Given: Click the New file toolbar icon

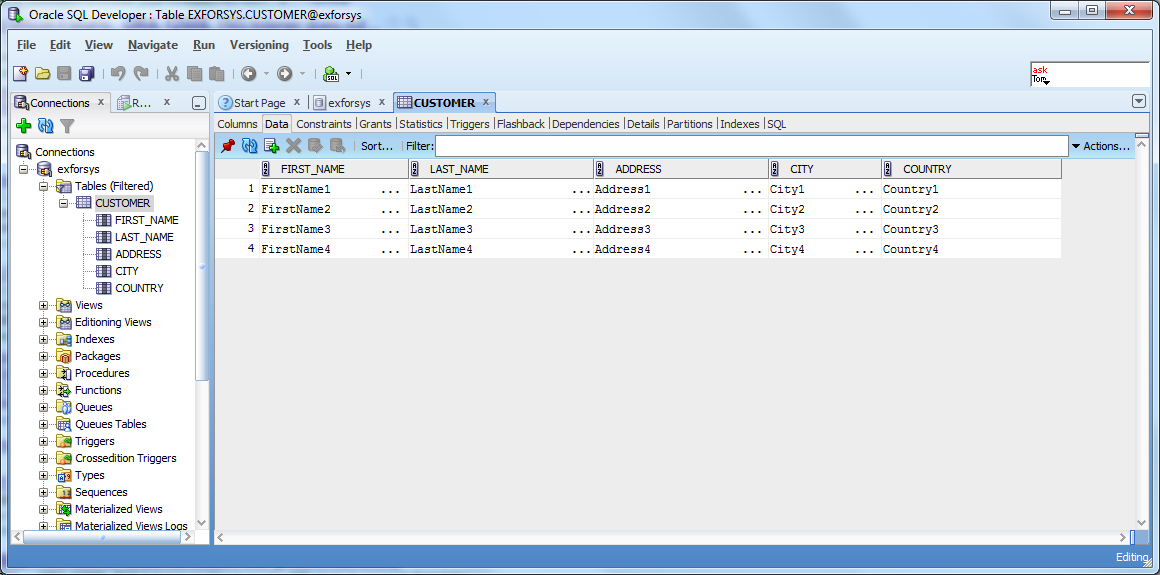Looking at the screenshot, I should tap(20, 73).
